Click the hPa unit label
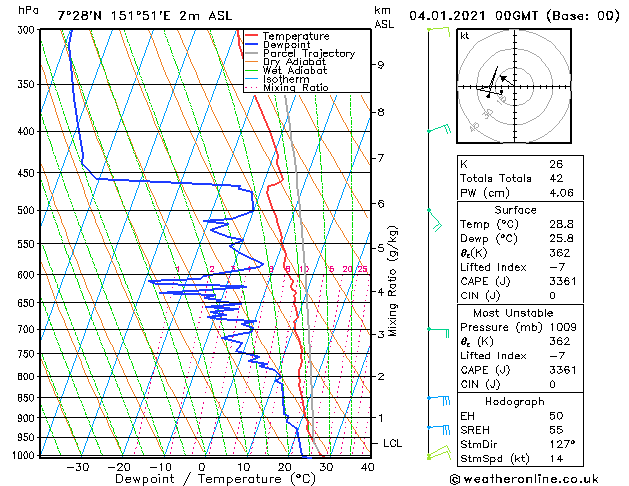The width and height of the screenshot is (629, 486). click(x=28, y=10)
